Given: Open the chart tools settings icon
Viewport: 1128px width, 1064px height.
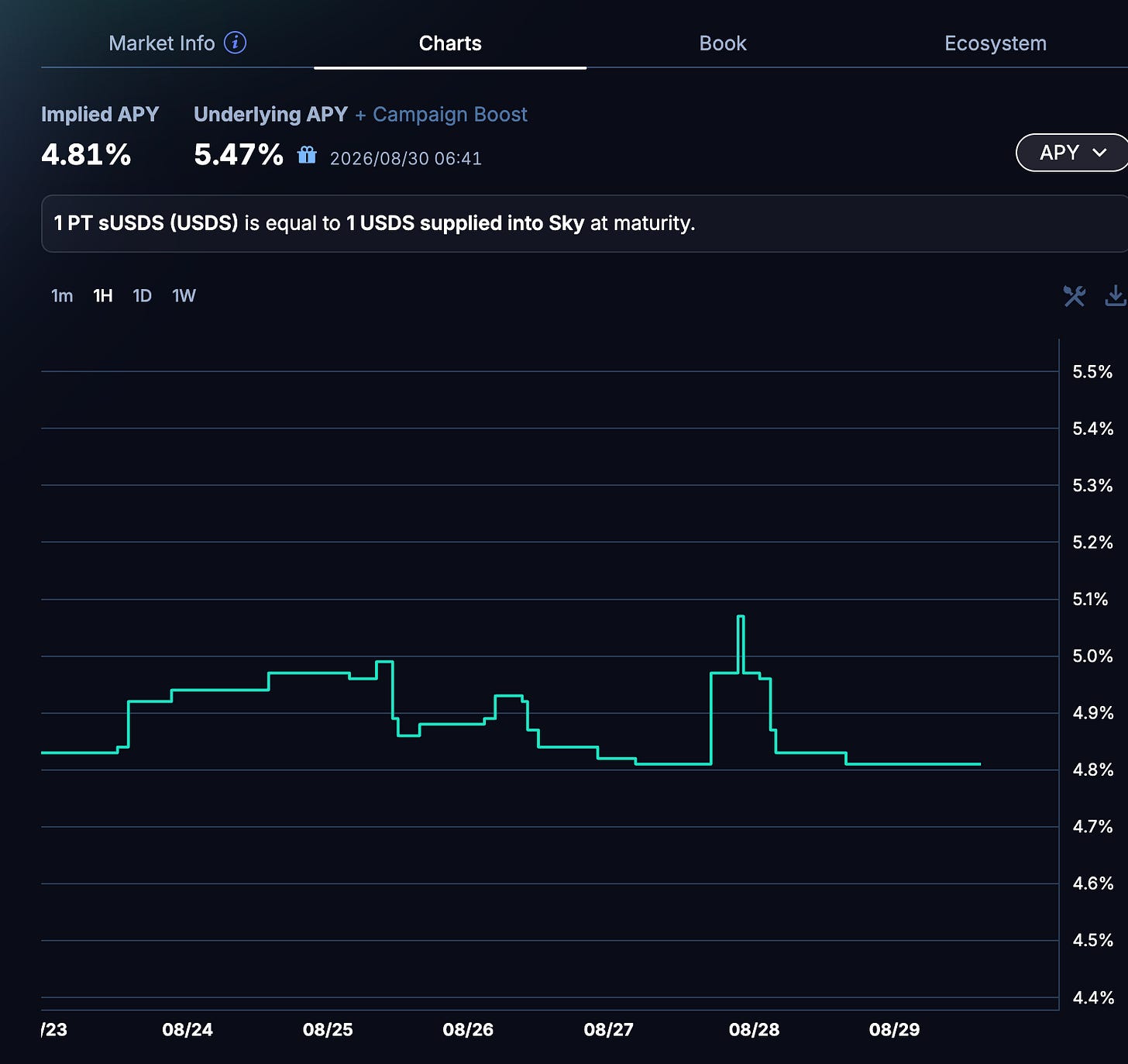Looking at the screenshot, I should [x=1075, y=296].
